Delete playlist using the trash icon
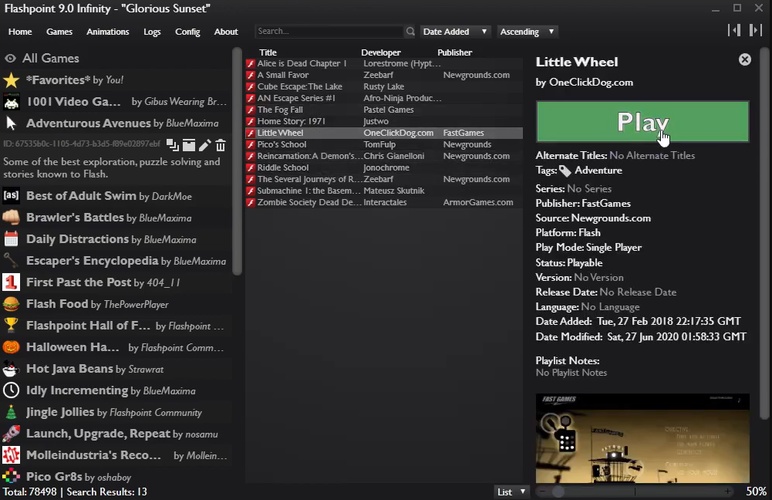Viewport: 772px width, 500px height. [x=221, y=145]
